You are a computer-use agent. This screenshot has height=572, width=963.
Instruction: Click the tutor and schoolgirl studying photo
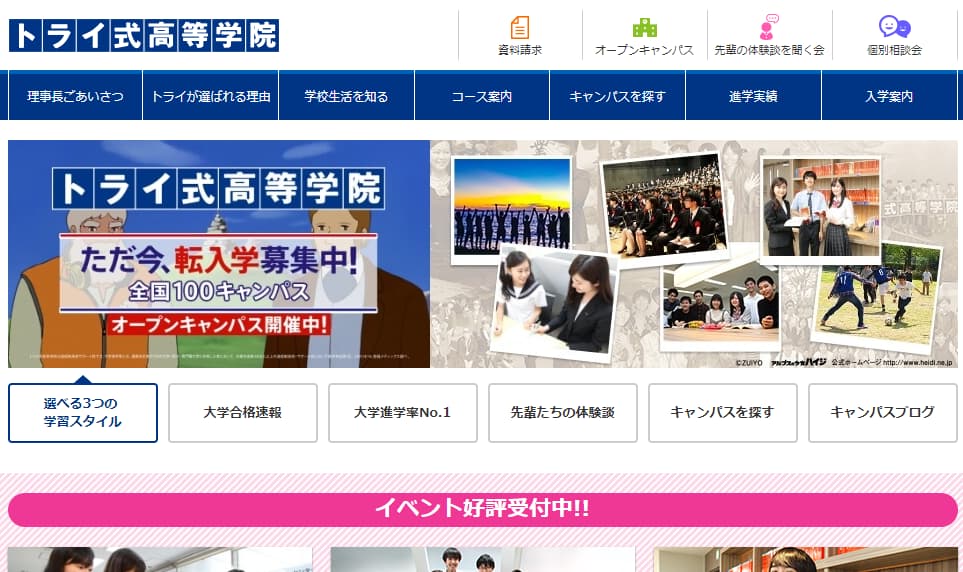pyautogui.click(x=555, y=304)
